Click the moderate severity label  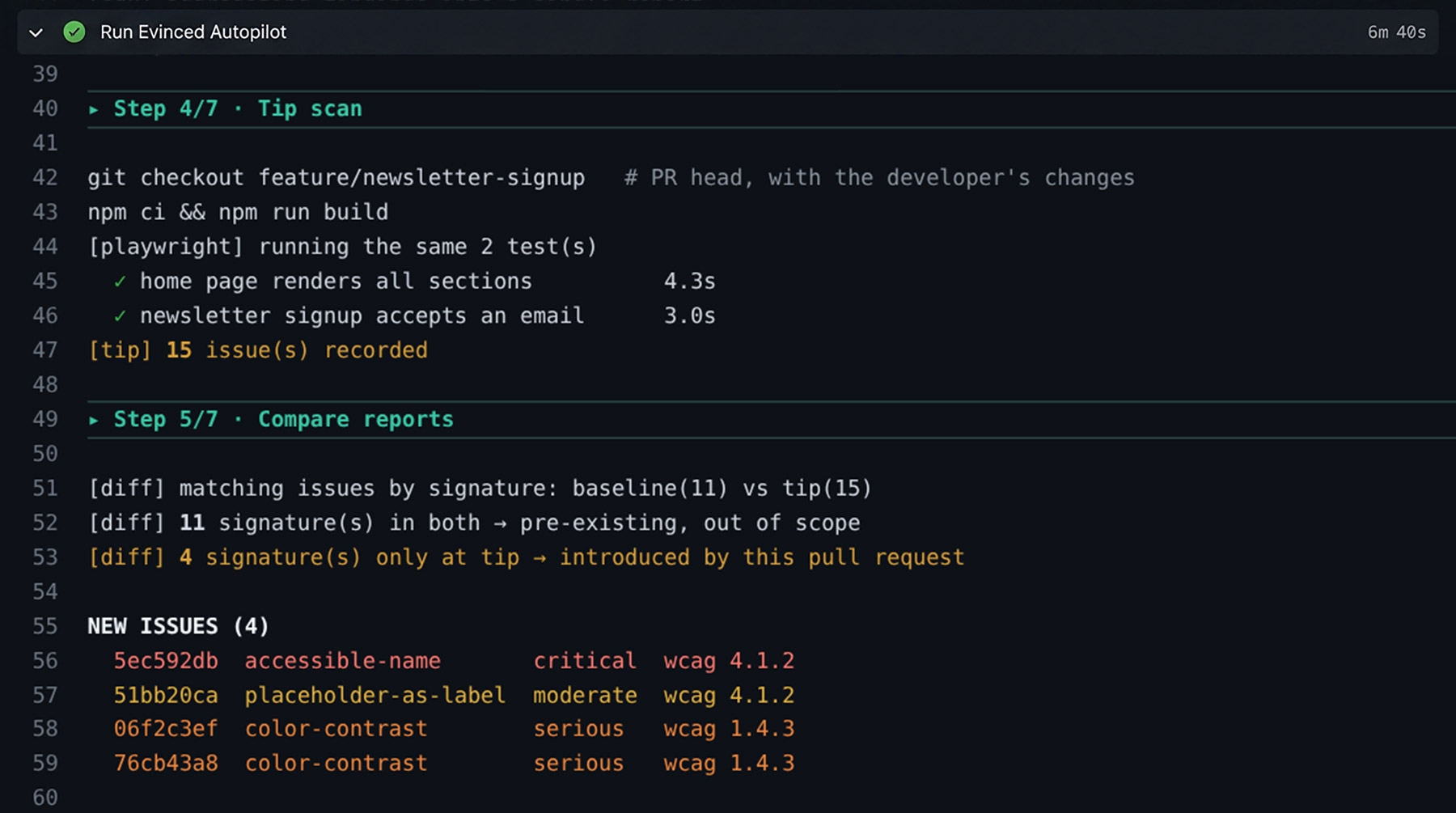[x=585, y=695]
